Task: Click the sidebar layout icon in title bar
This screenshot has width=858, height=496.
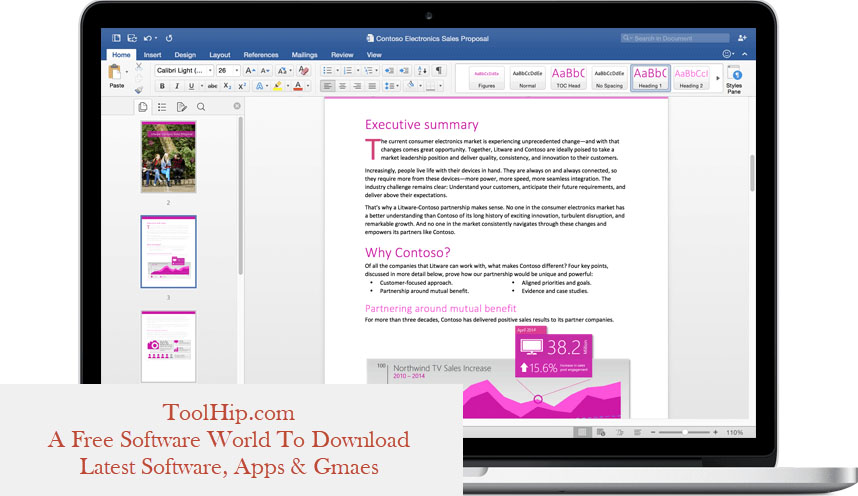Action: (x=116, y=38)
